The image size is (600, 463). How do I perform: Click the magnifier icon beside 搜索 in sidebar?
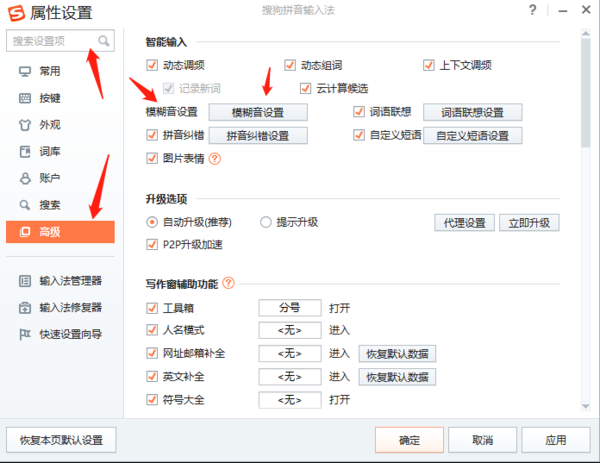tap(25, 205)
